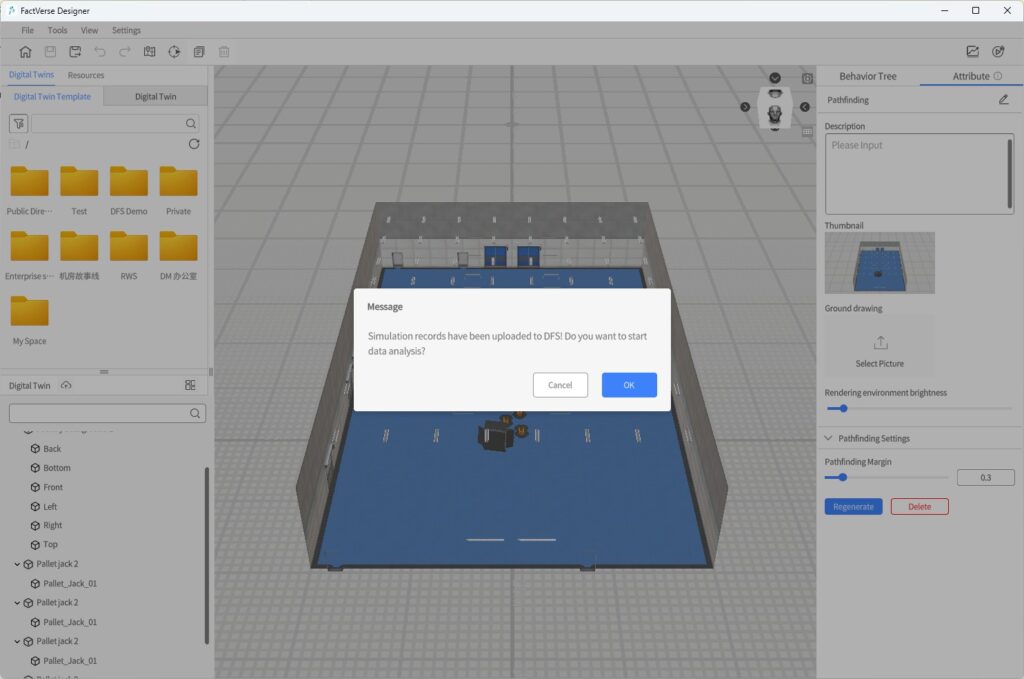The width and height of the screenshot is (1024, 679).
Task: Cancel the Message dialog
Action: (x=560, y=385)
